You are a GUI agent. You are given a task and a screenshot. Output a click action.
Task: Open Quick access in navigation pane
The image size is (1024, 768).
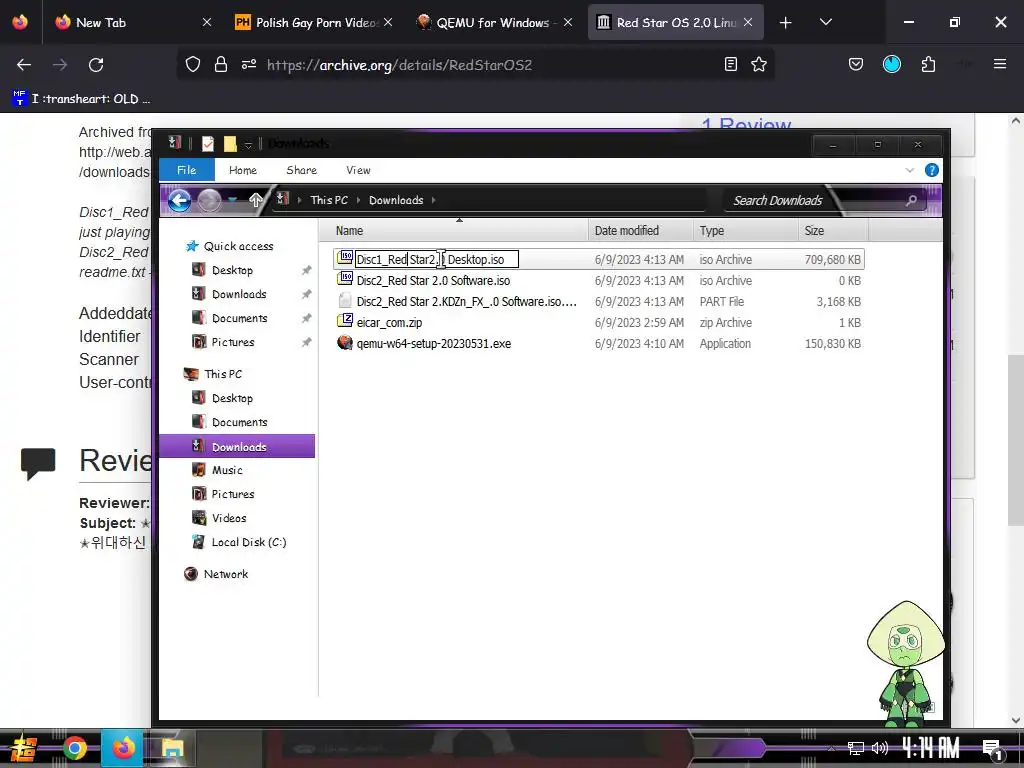pyautogui.click(x=238, y=246)
